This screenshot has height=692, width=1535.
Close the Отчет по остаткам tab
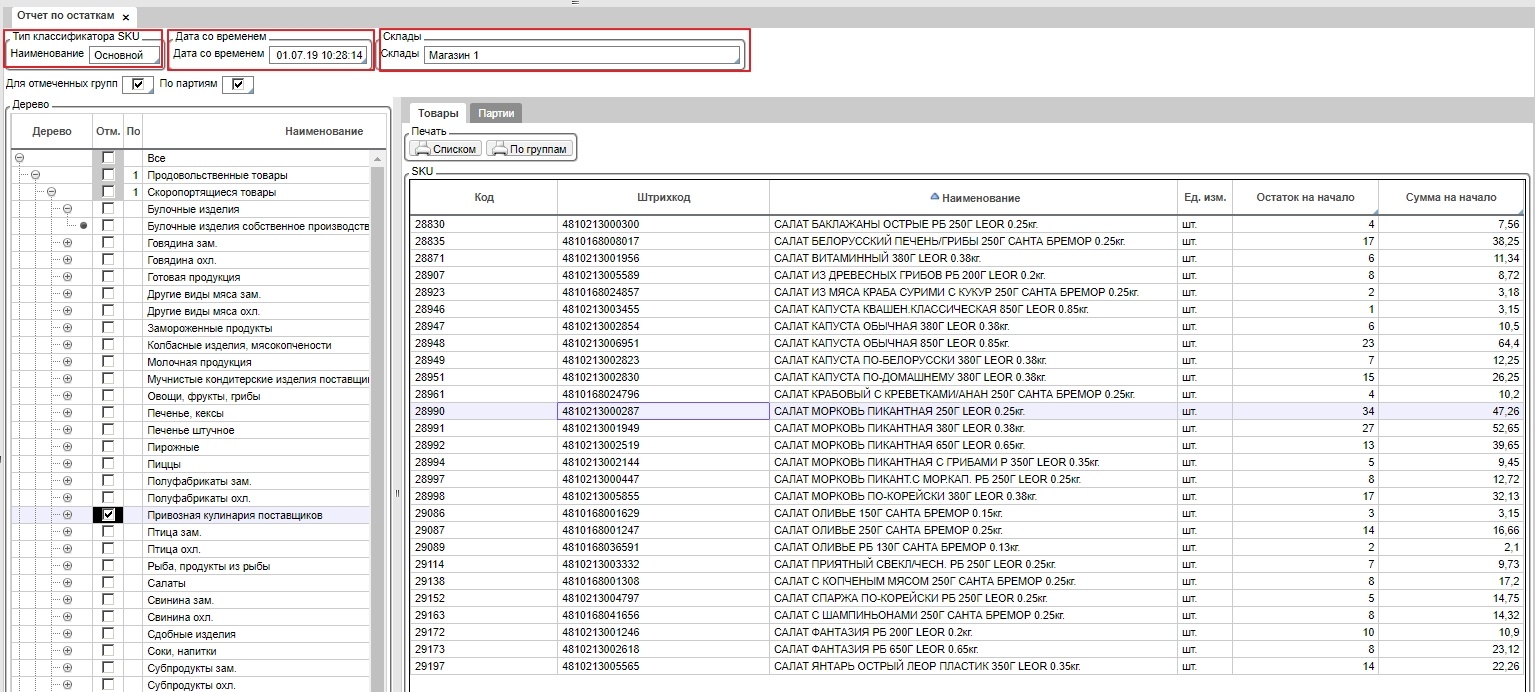point(125,18)
